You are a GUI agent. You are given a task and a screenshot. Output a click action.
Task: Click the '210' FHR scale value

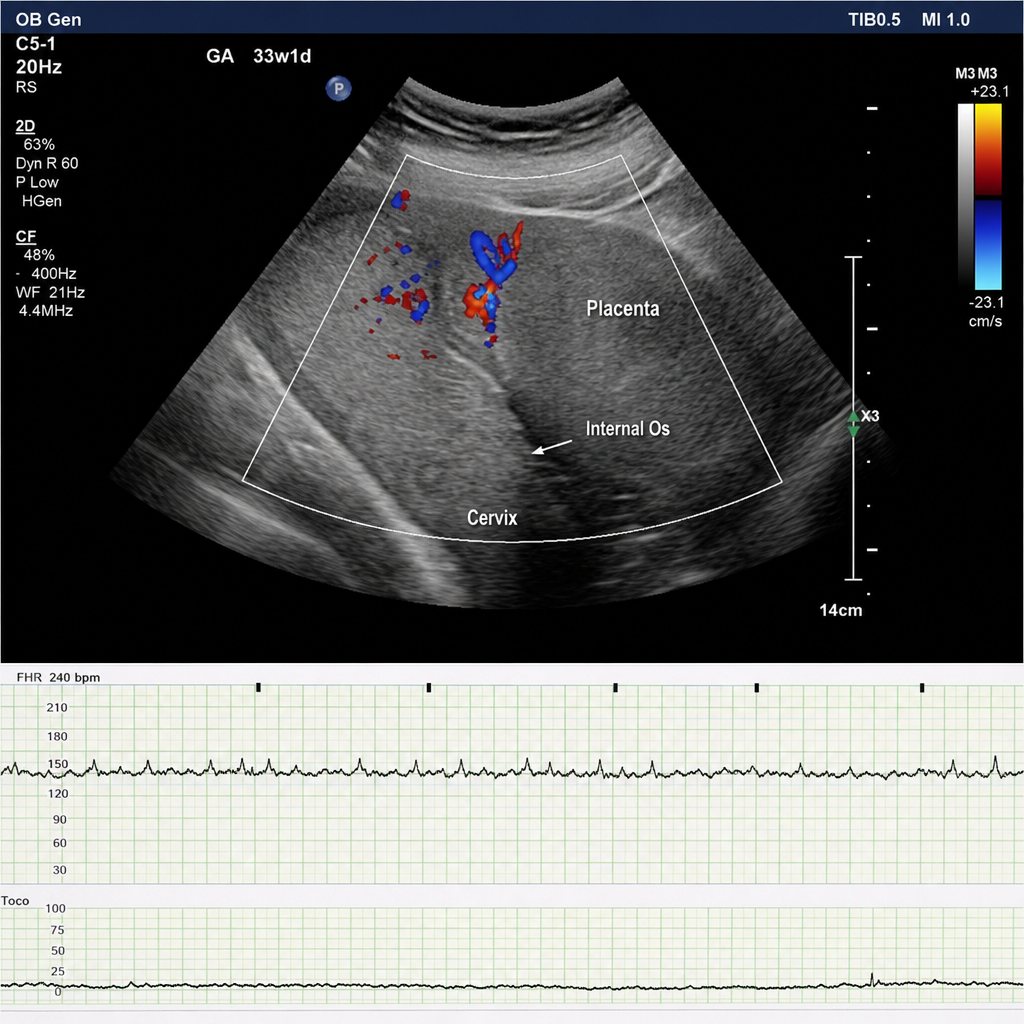[x=57, y=707]
